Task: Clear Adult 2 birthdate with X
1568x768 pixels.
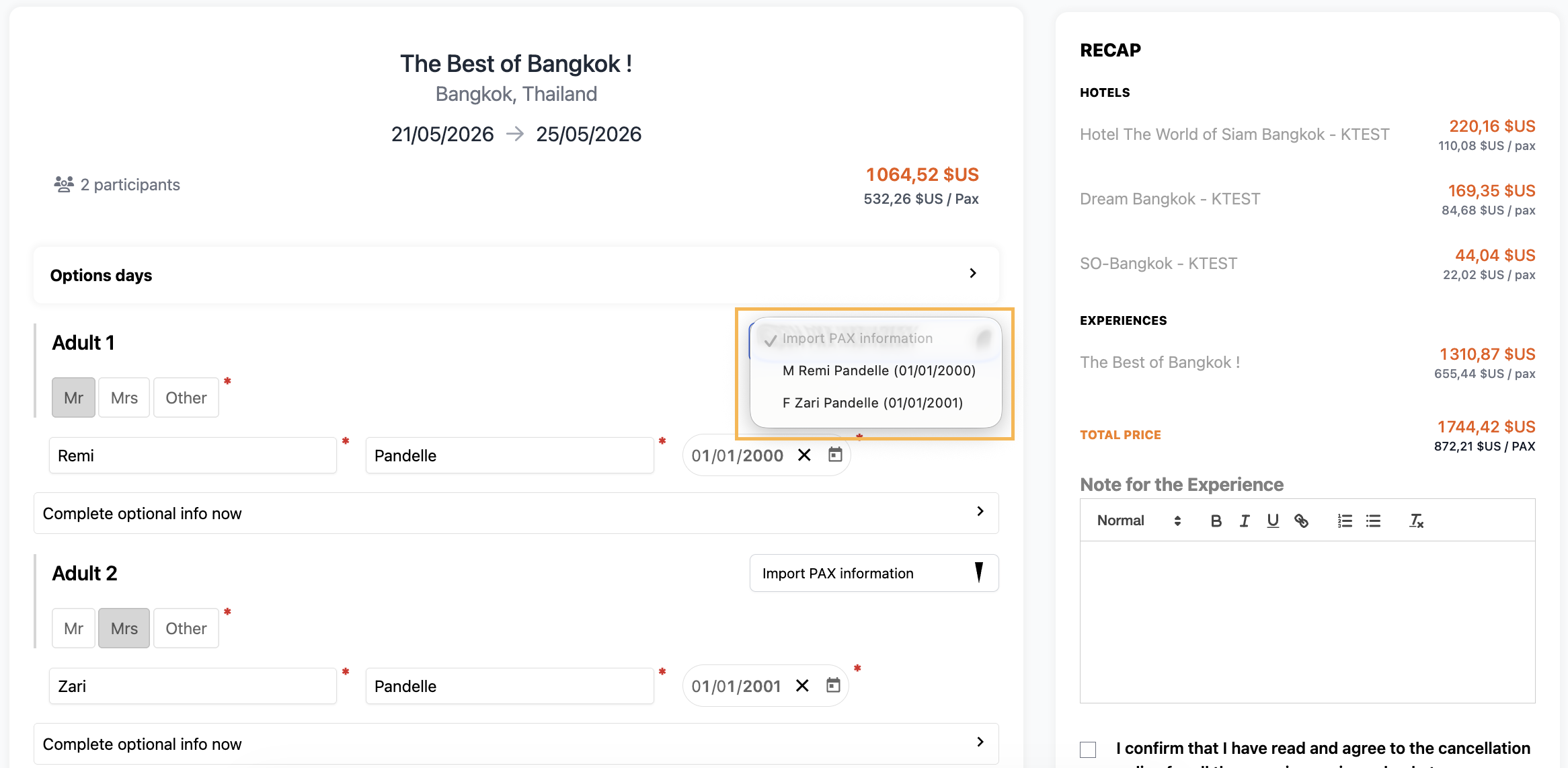Action: pyautogui.click(x=802, y=685)
